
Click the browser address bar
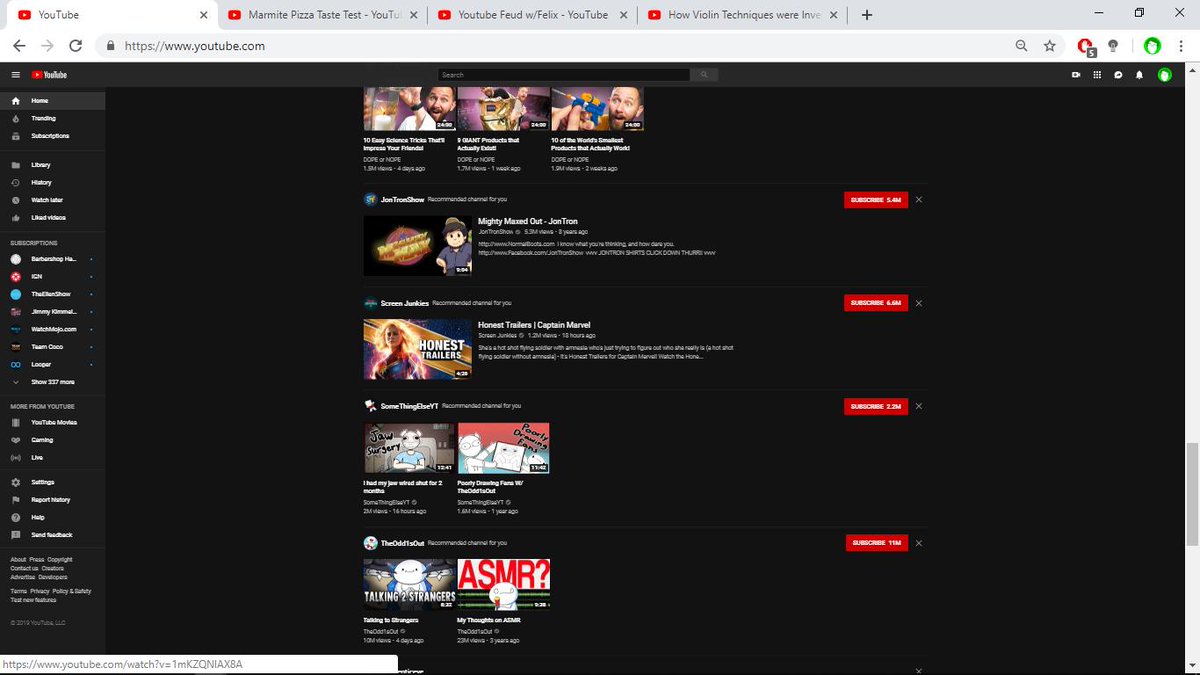pos(560,46)
